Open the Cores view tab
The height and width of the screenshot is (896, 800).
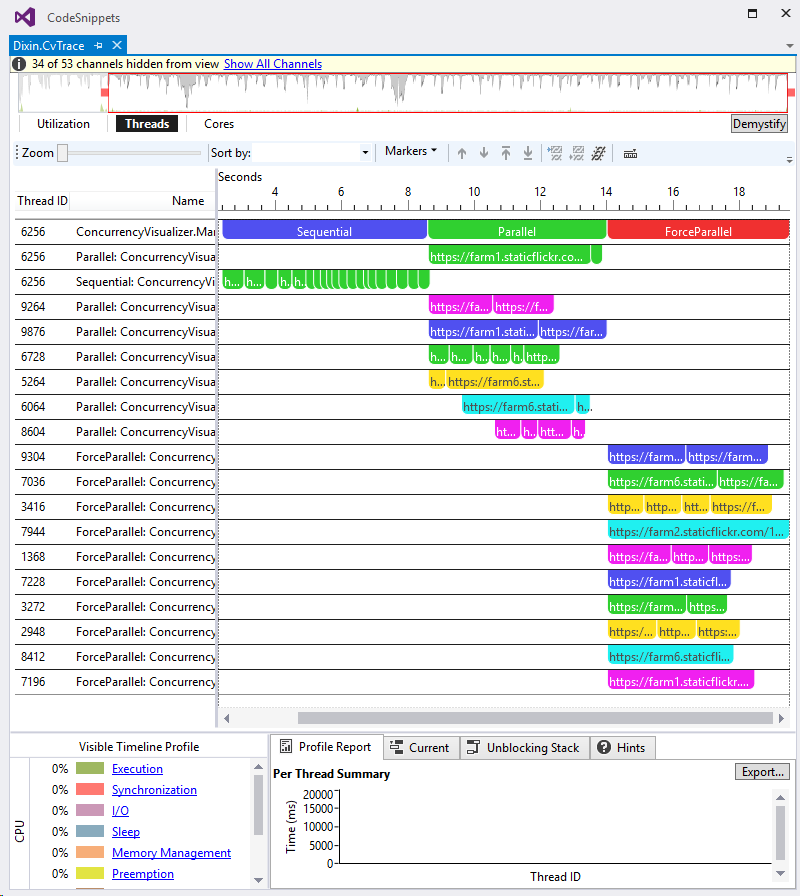click(x=219, y=124)
